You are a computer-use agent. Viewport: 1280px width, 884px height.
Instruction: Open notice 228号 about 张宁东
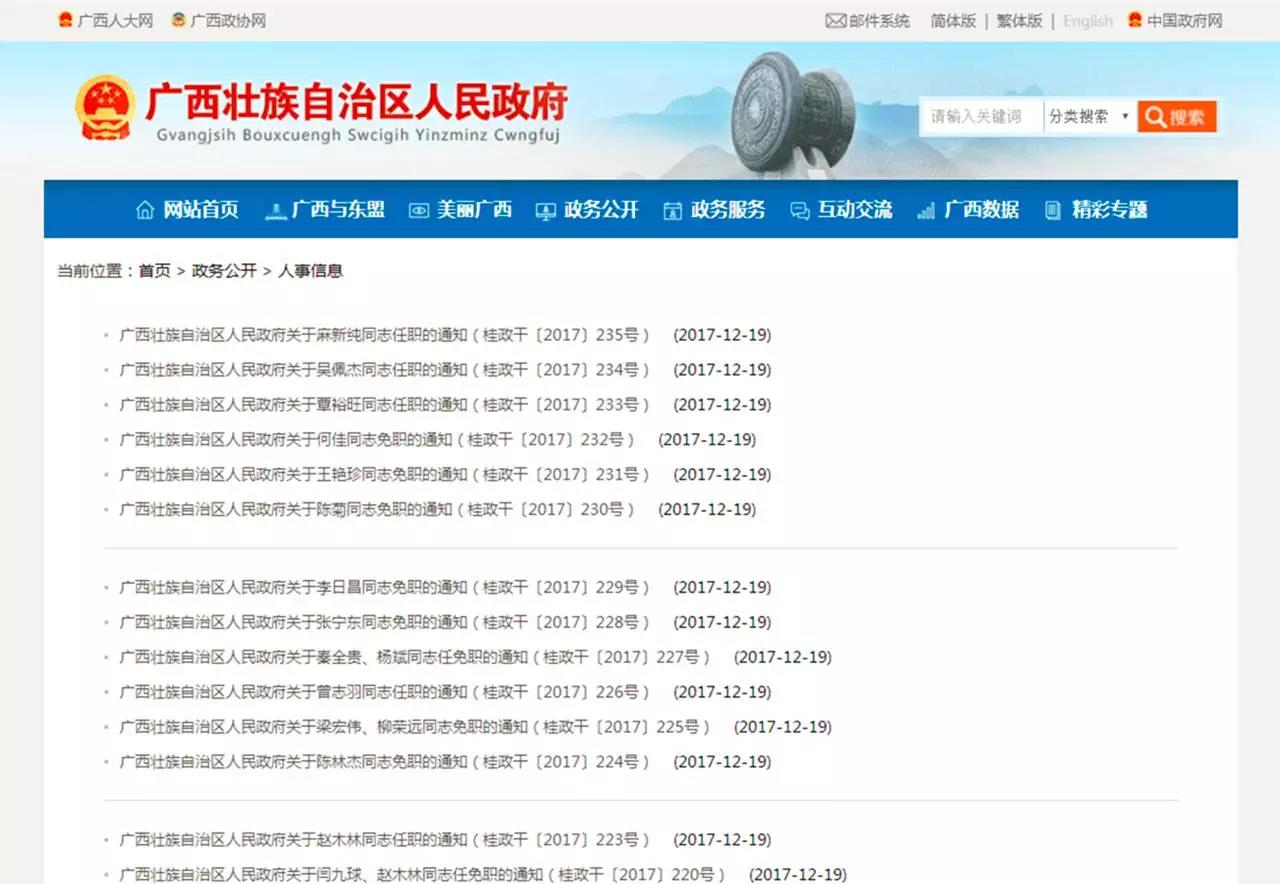coord(385,622)
